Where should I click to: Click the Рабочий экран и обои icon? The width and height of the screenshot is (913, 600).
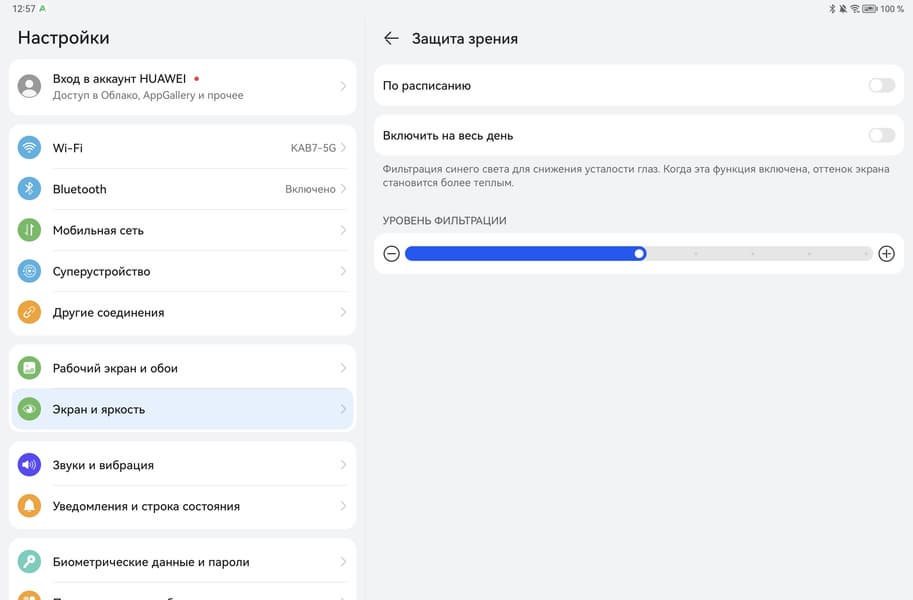pos(30,368)
